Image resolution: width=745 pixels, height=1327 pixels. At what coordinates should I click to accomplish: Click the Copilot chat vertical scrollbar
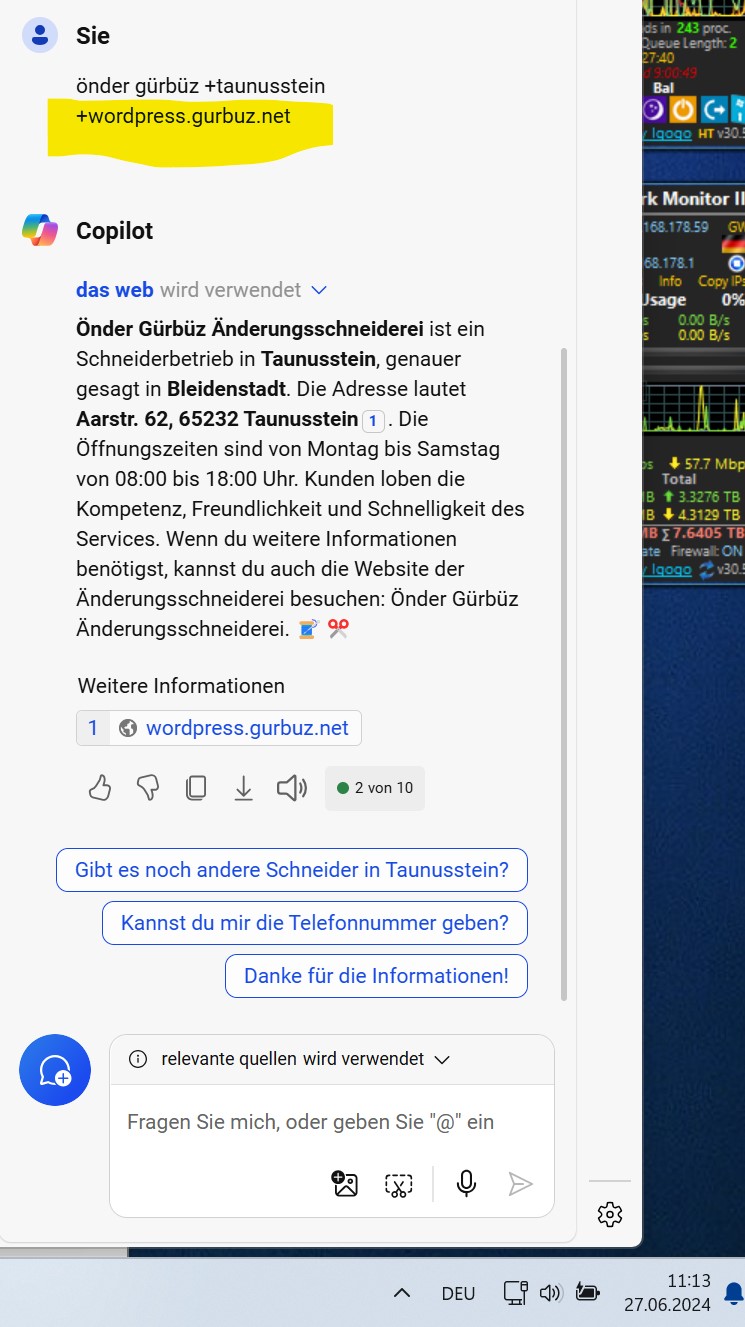point(564,673)
